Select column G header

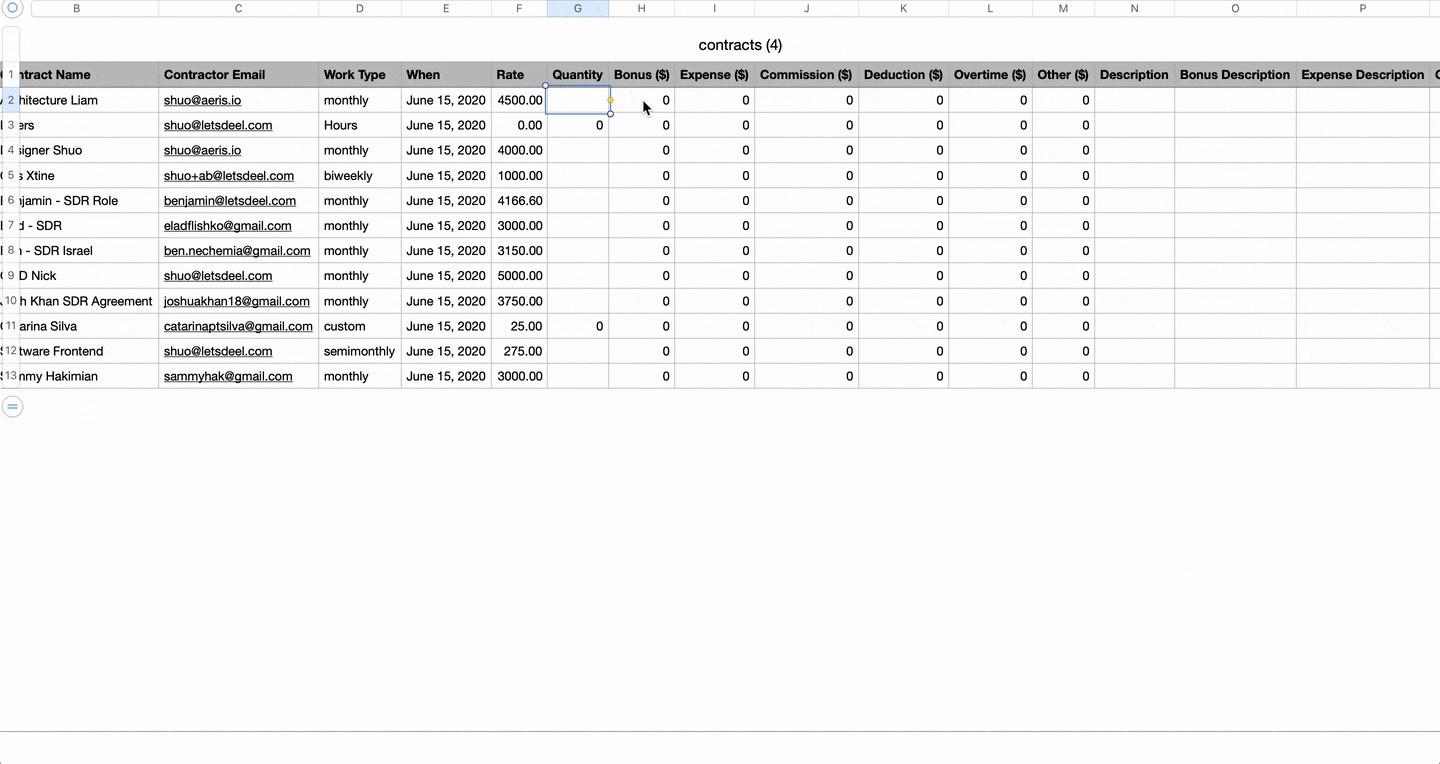pos(578,8)
